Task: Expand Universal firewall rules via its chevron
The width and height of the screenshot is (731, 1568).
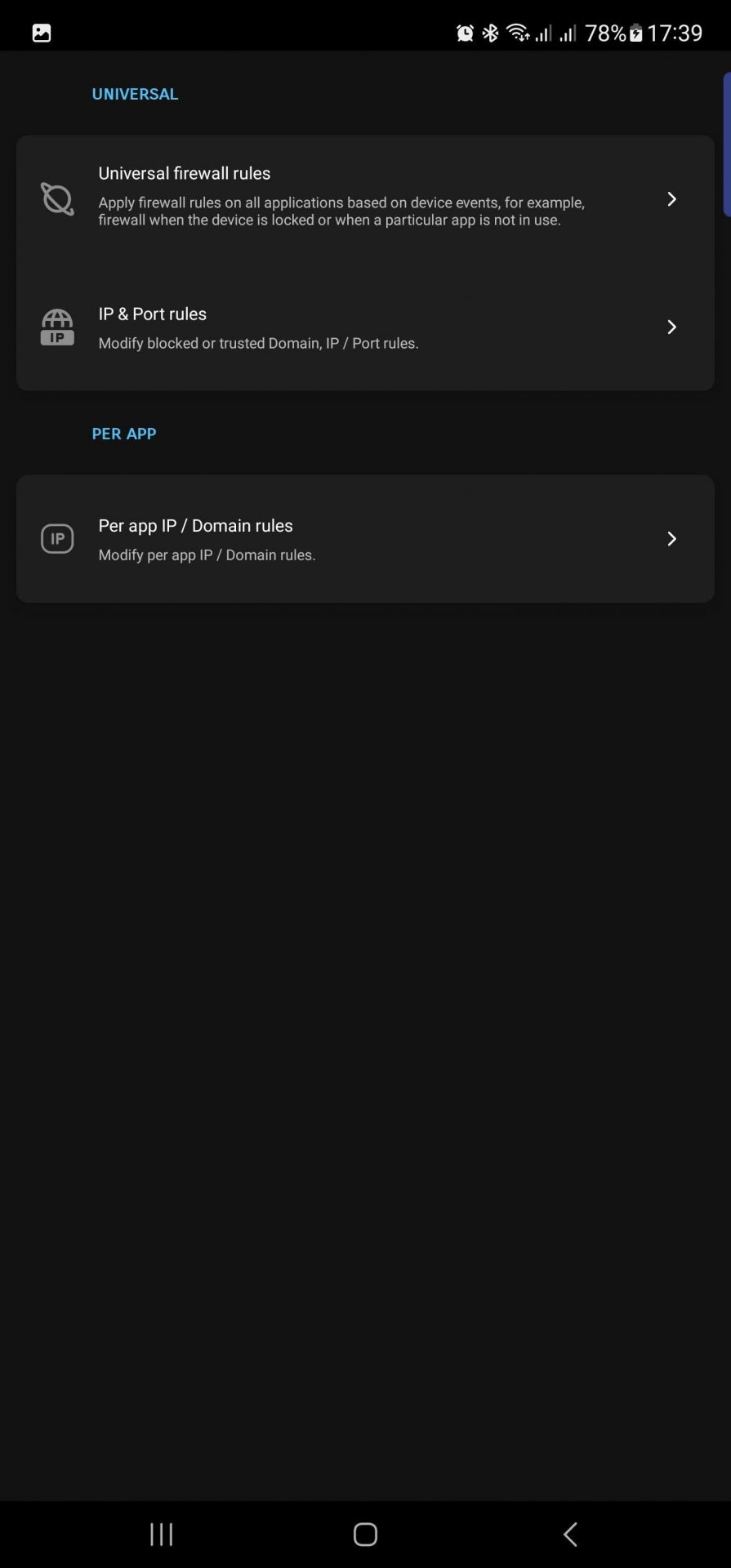Action: (x=671, y=199)
